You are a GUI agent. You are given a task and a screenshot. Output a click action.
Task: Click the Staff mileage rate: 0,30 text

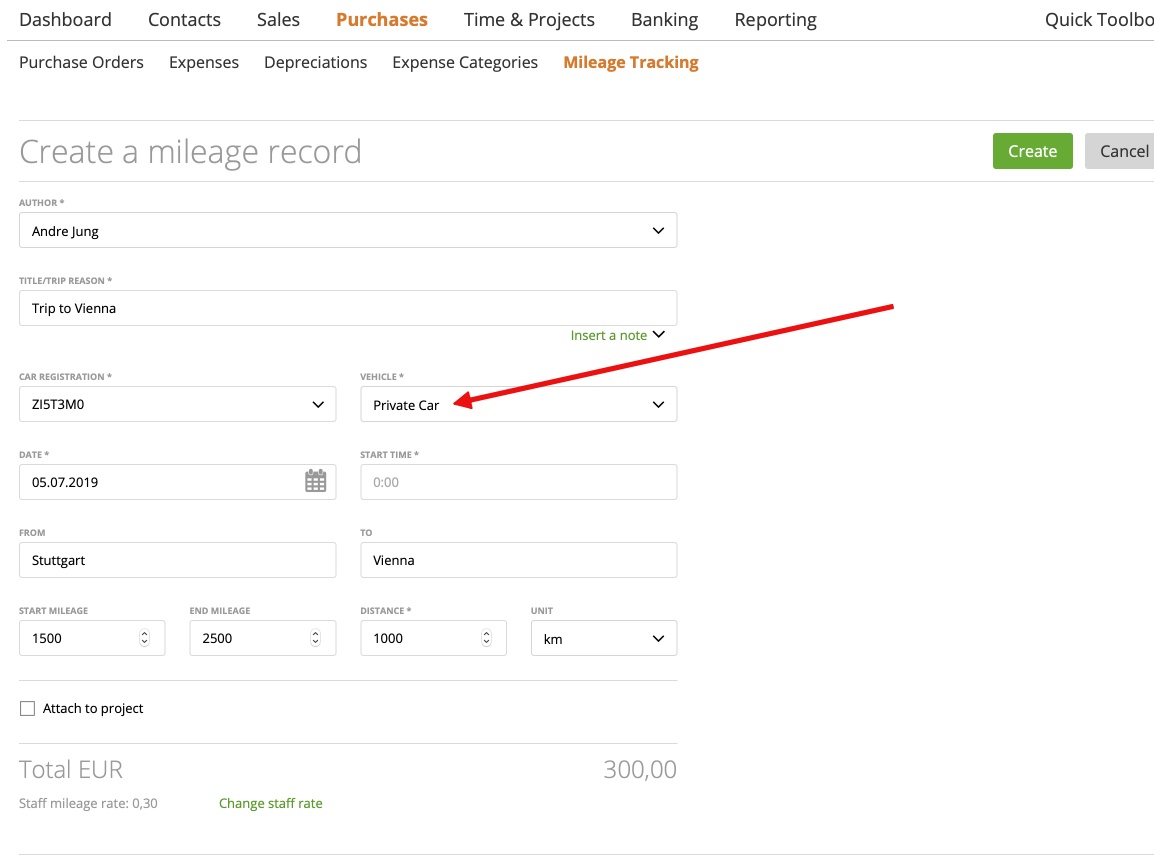88,803
